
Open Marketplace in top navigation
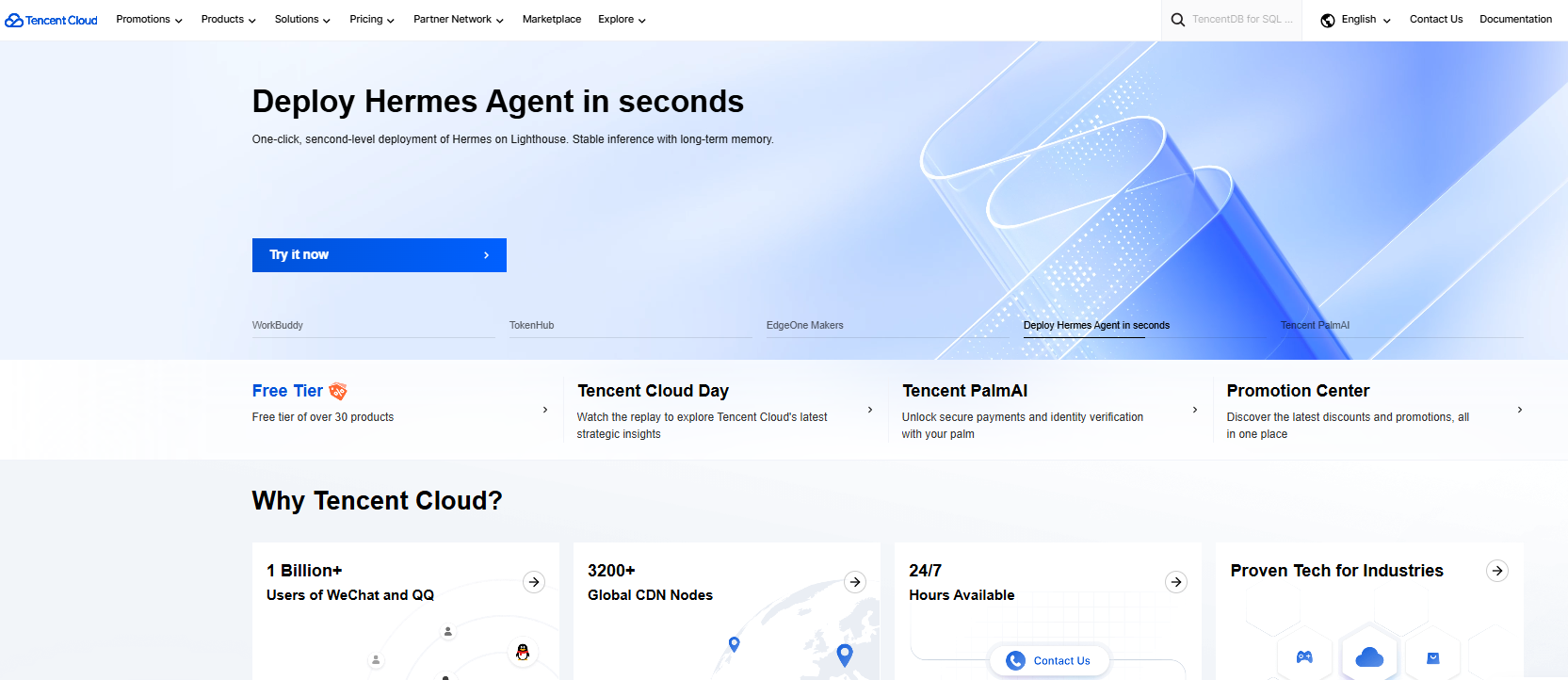(552, 20)
